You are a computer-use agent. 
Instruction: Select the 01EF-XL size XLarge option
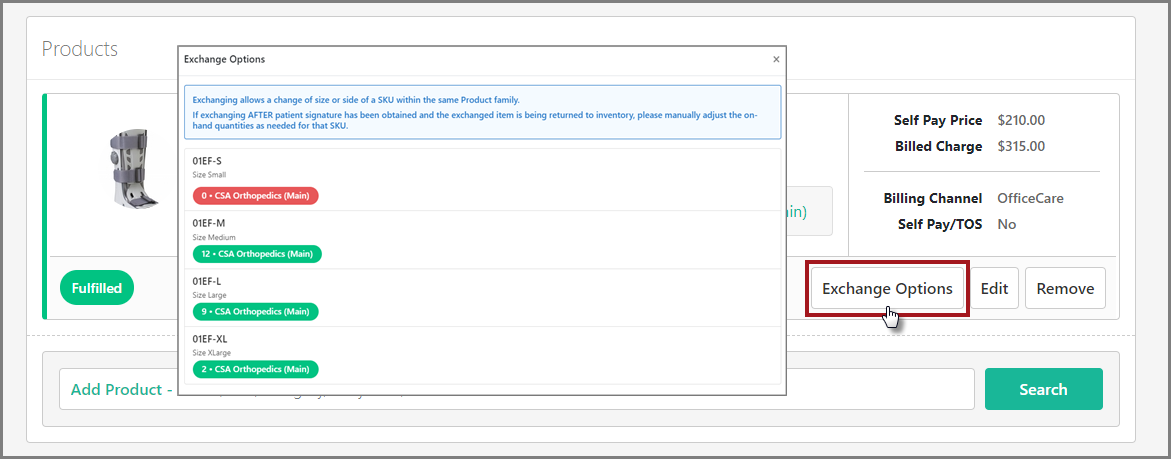coord(481,344)
